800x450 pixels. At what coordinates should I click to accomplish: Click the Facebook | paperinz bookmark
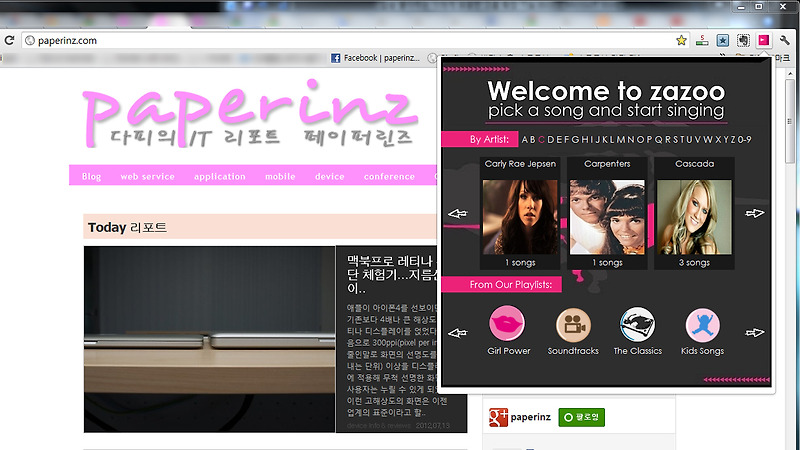[x=376, y=58]
